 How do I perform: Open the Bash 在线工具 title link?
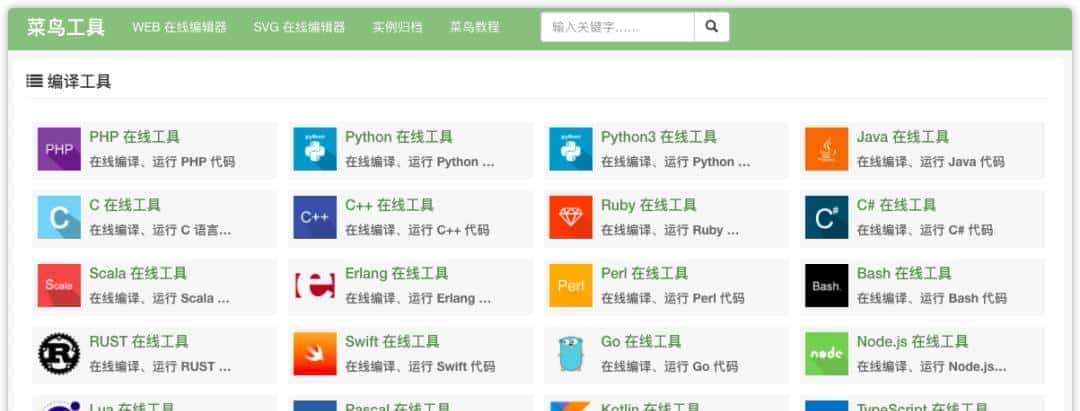904,273
